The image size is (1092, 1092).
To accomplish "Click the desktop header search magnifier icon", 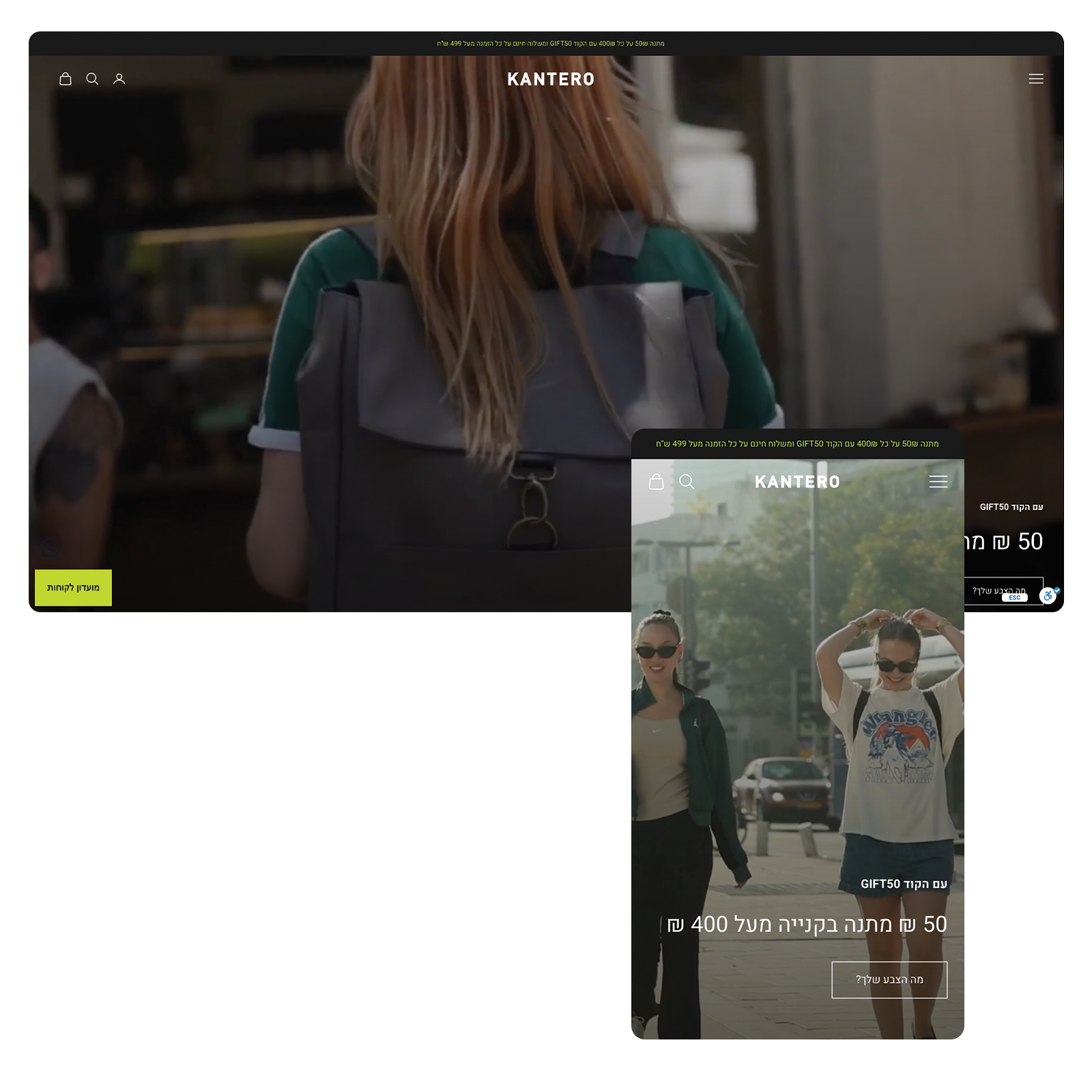I will (92, 79).
